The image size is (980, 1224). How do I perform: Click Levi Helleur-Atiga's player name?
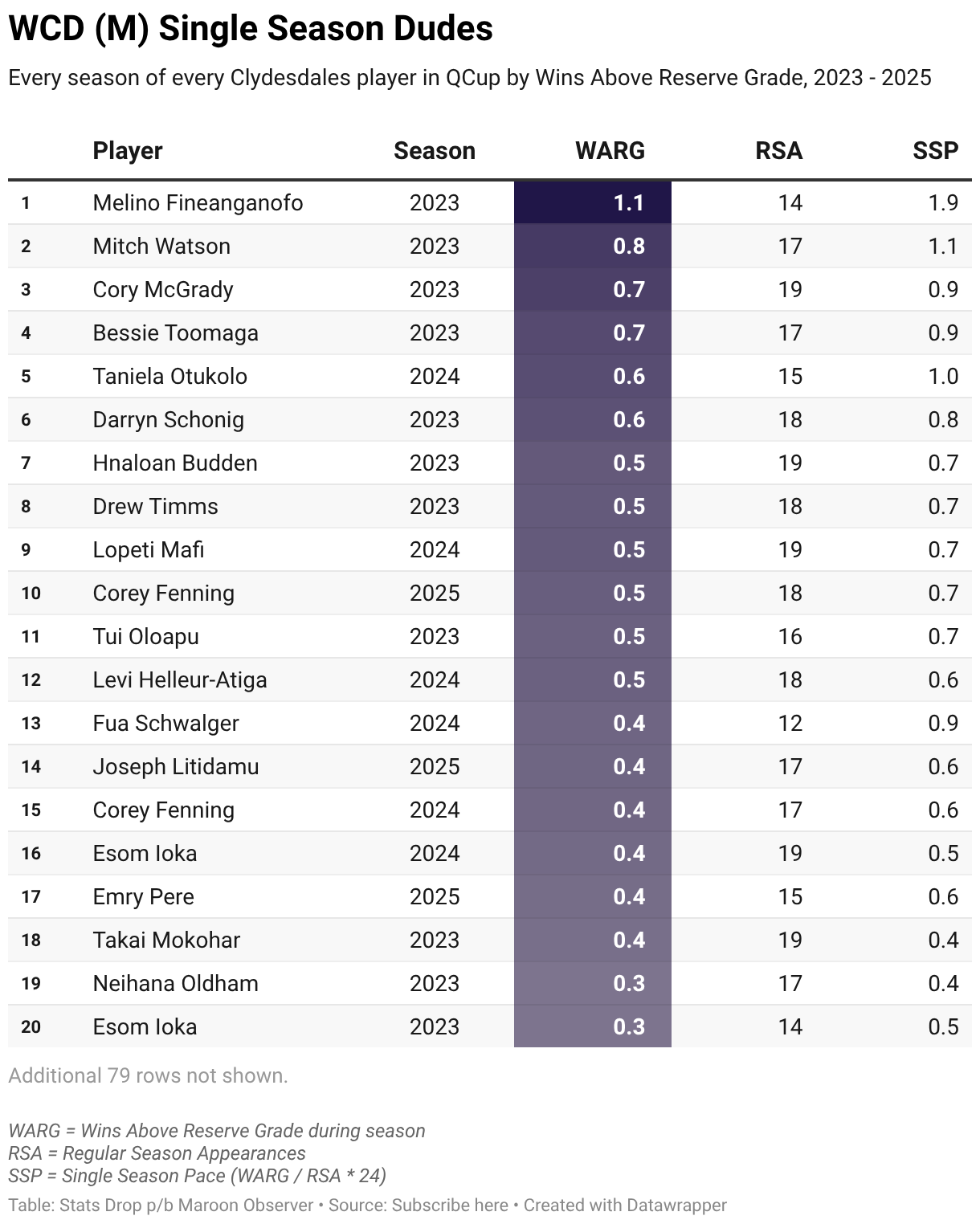point(180,679)
